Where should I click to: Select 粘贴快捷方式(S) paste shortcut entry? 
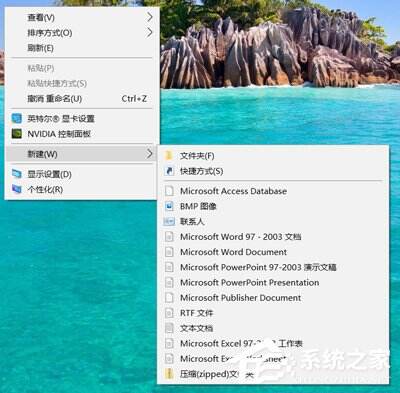coord(82,83)
